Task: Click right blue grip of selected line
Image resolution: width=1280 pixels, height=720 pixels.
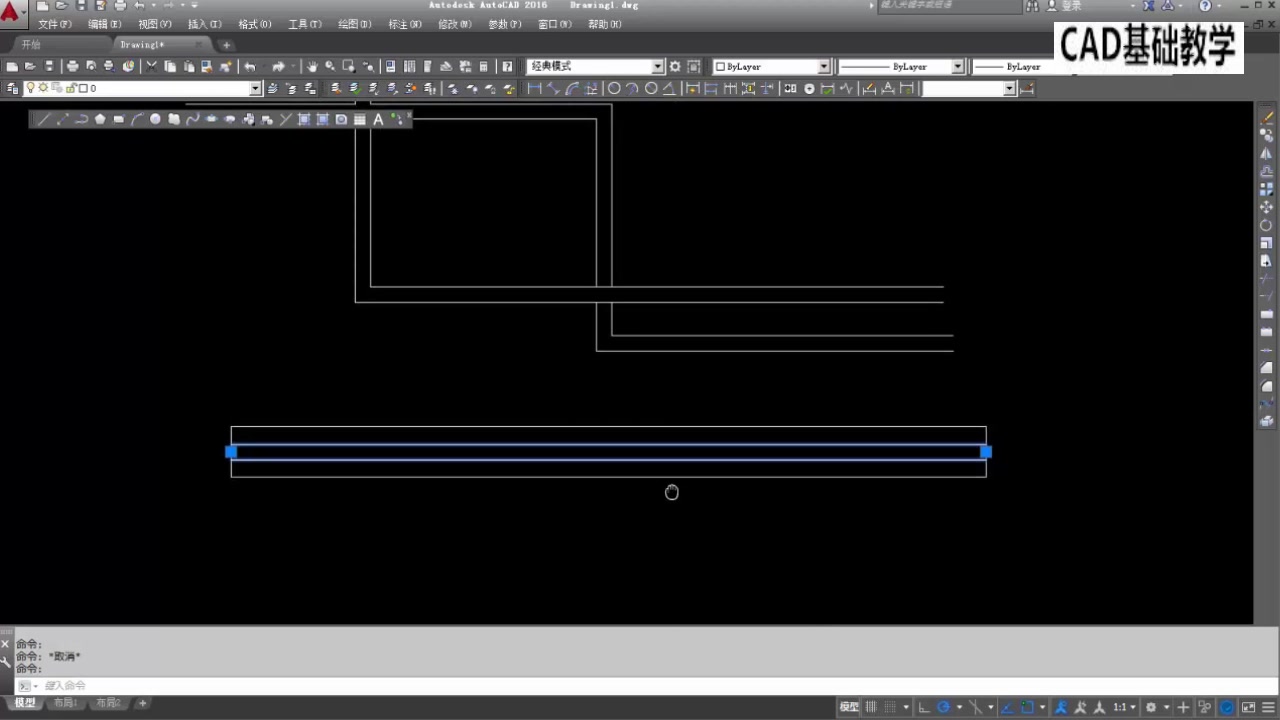Action: [985, 452]
